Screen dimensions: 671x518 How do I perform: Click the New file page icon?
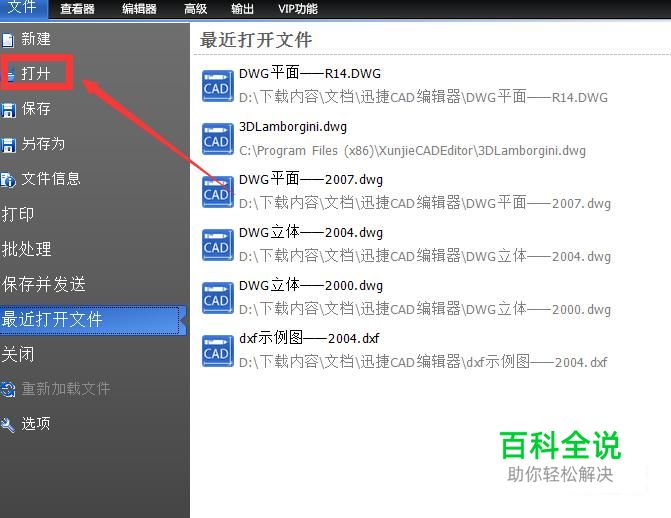8,40
